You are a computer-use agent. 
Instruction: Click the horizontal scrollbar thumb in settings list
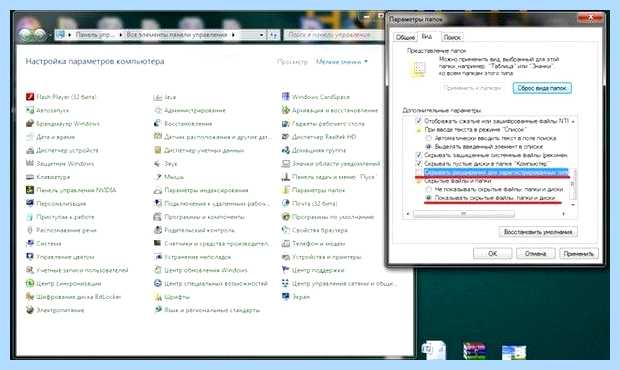[463, 214]
